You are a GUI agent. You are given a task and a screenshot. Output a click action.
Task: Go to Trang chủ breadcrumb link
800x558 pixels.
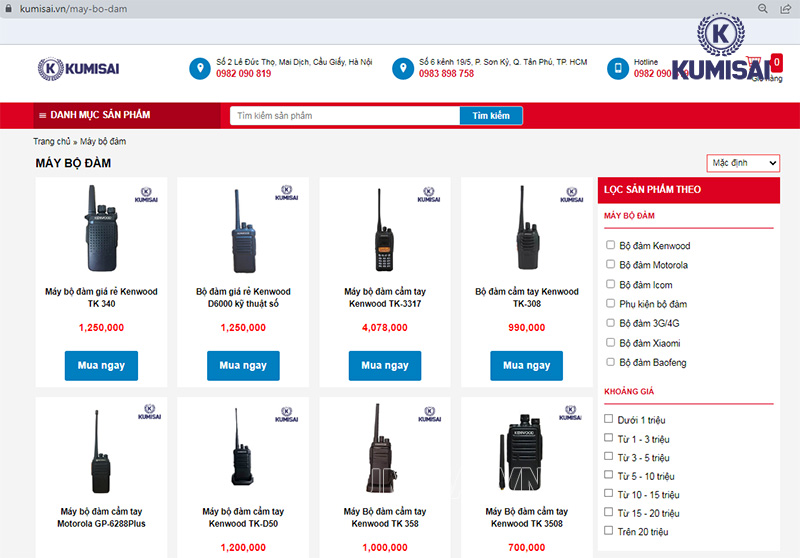(x=52, y=141)
